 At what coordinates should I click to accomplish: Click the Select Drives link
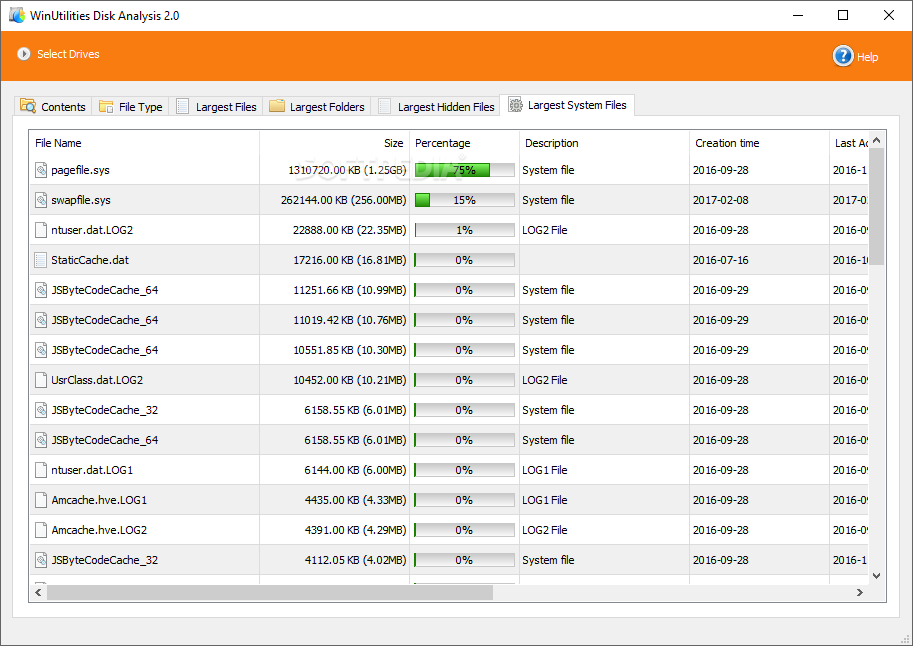(68, 54)
